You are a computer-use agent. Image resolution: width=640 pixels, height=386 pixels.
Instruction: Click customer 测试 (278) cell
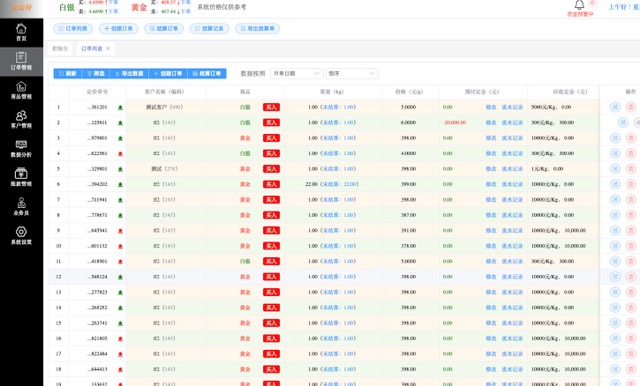click(164, 169)
